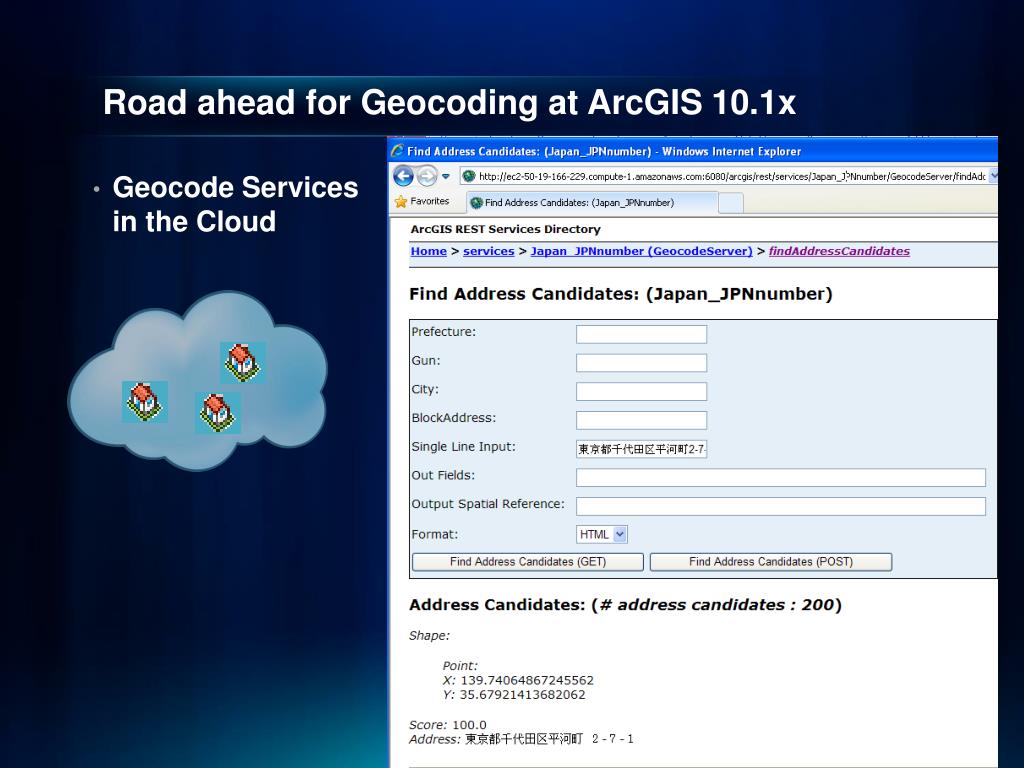This screenshot has width=1024, height=768.
Task: Open the Favorites menu label
Action: tap(430, 201)
